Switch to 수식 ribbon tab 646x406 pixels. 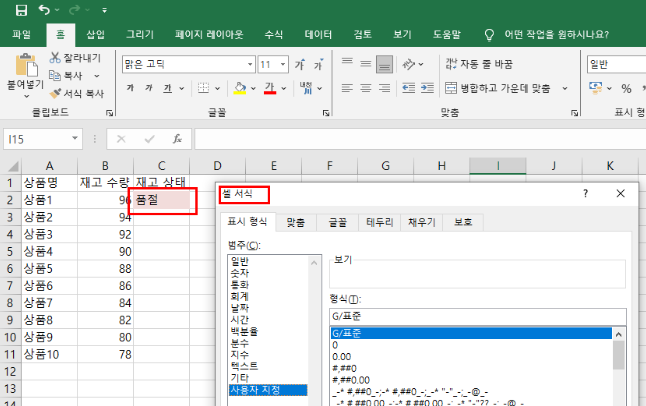tap(274, 34)
